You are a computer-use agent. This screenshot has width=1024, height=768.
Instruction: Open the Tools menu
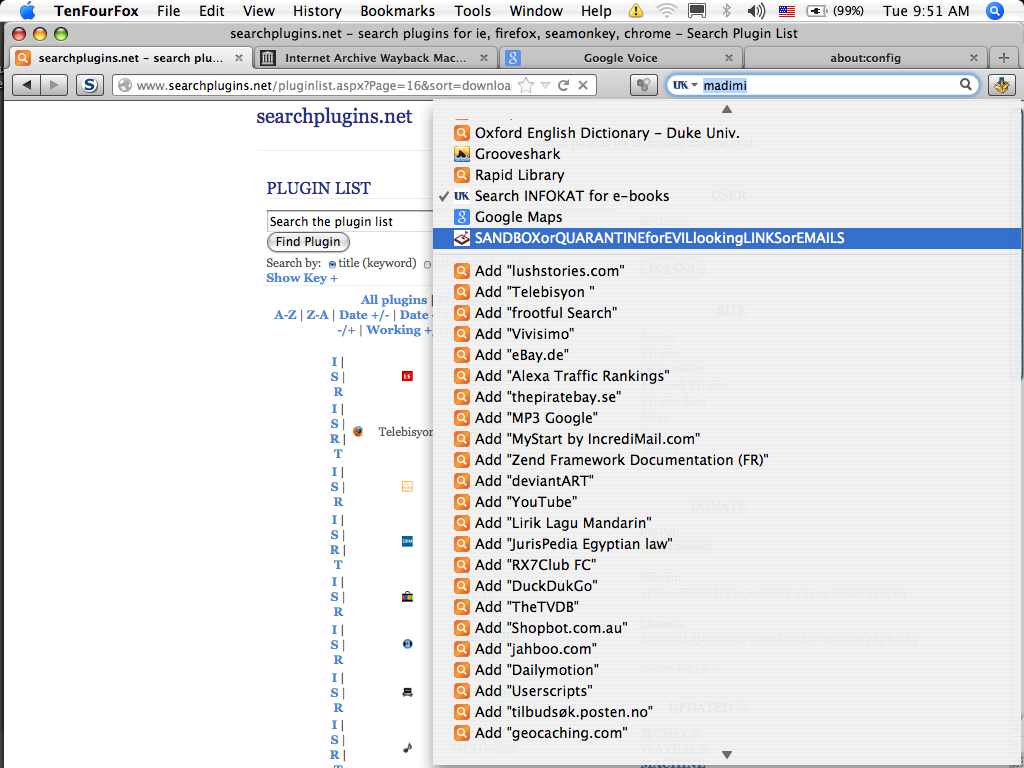[472, 11]
